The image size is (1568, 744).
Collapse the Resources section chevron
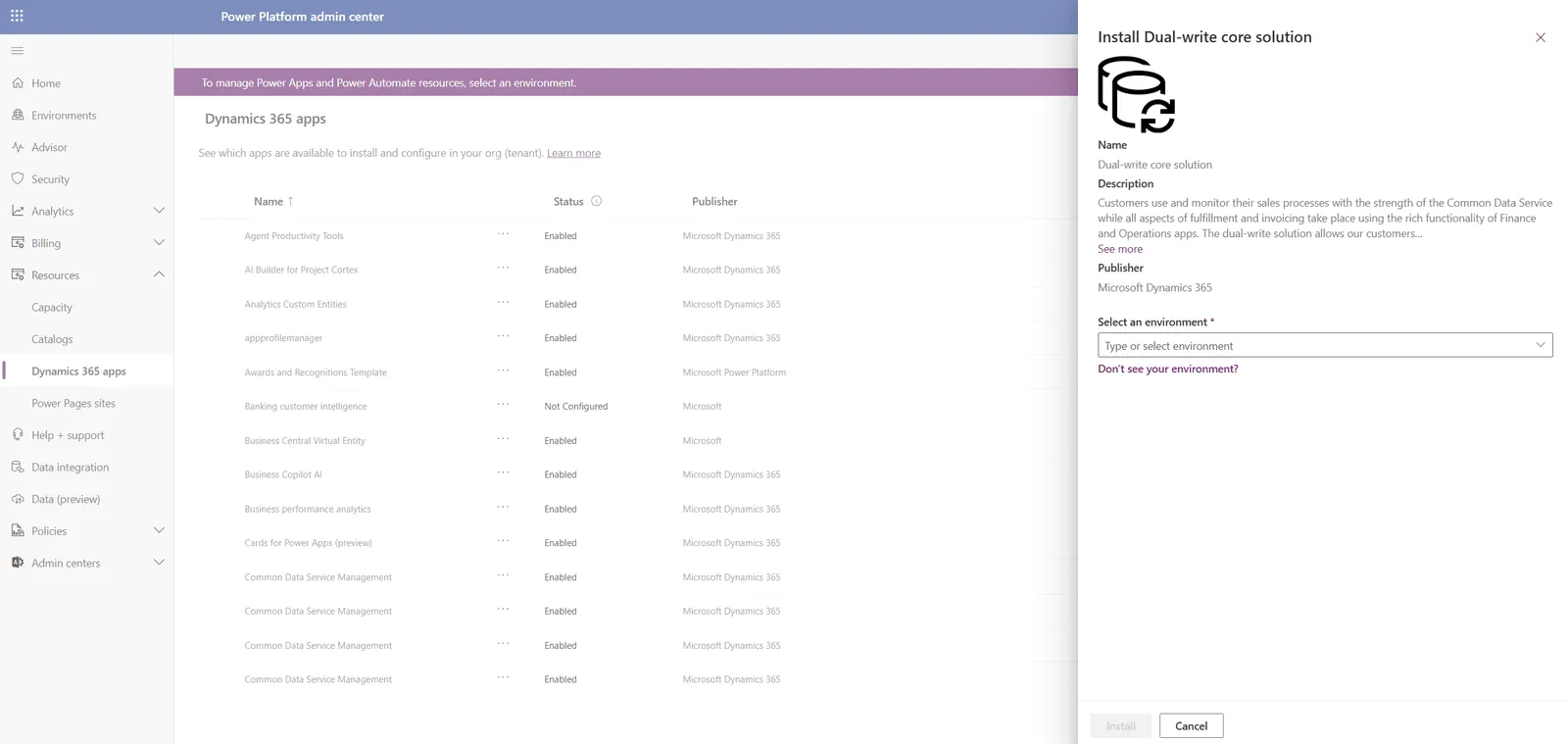159,274
